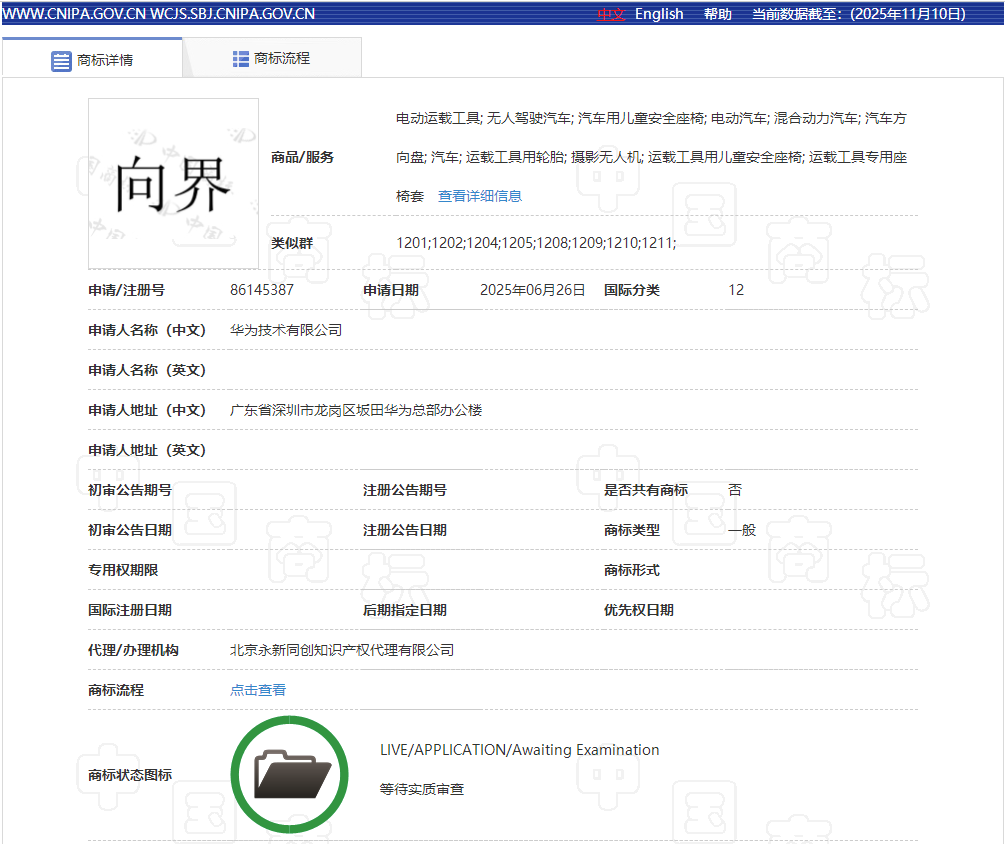This screenshot has width=1005, height=844.
Task: Click the application number 86145387
Action: (262, 290)
